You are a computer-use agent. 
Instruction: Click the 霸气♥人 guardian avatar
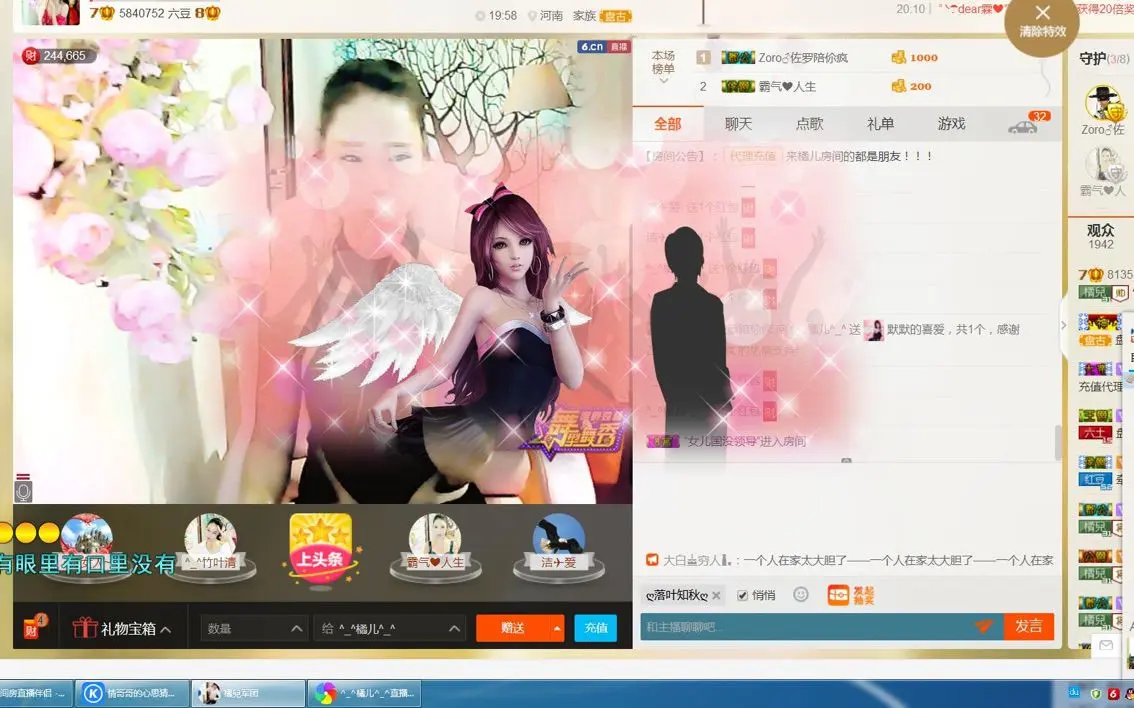click(1103, 165)
